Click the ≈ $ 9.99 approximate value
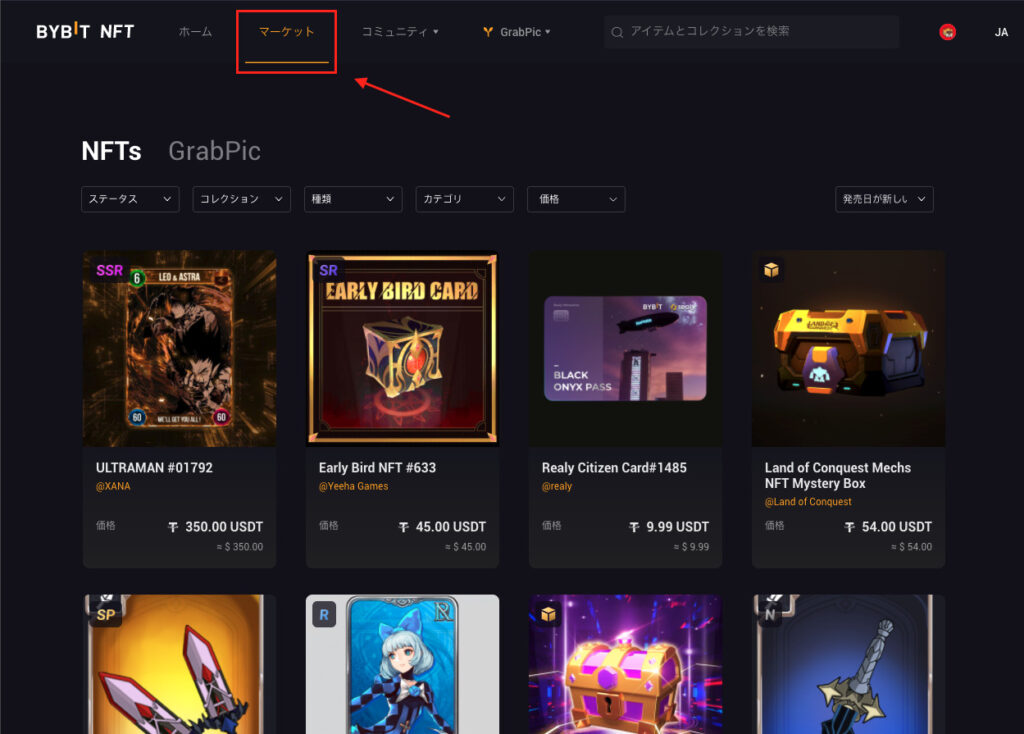This screenshot has height=734, width=1024. point(692,547)
